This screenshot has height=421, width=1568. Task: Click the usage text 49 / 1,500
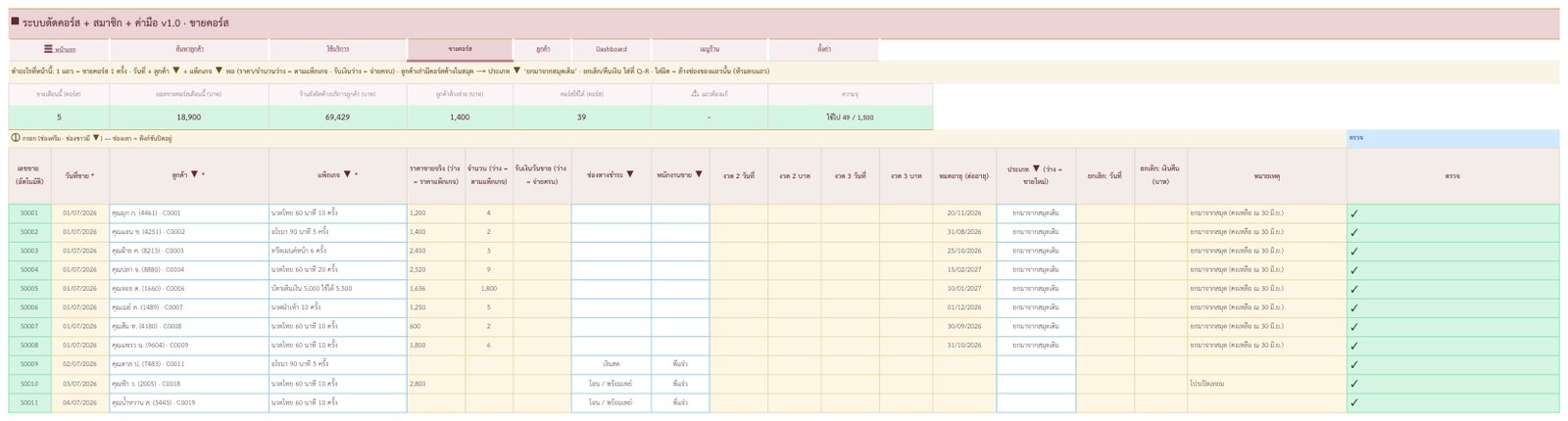(x=850, y=117)
